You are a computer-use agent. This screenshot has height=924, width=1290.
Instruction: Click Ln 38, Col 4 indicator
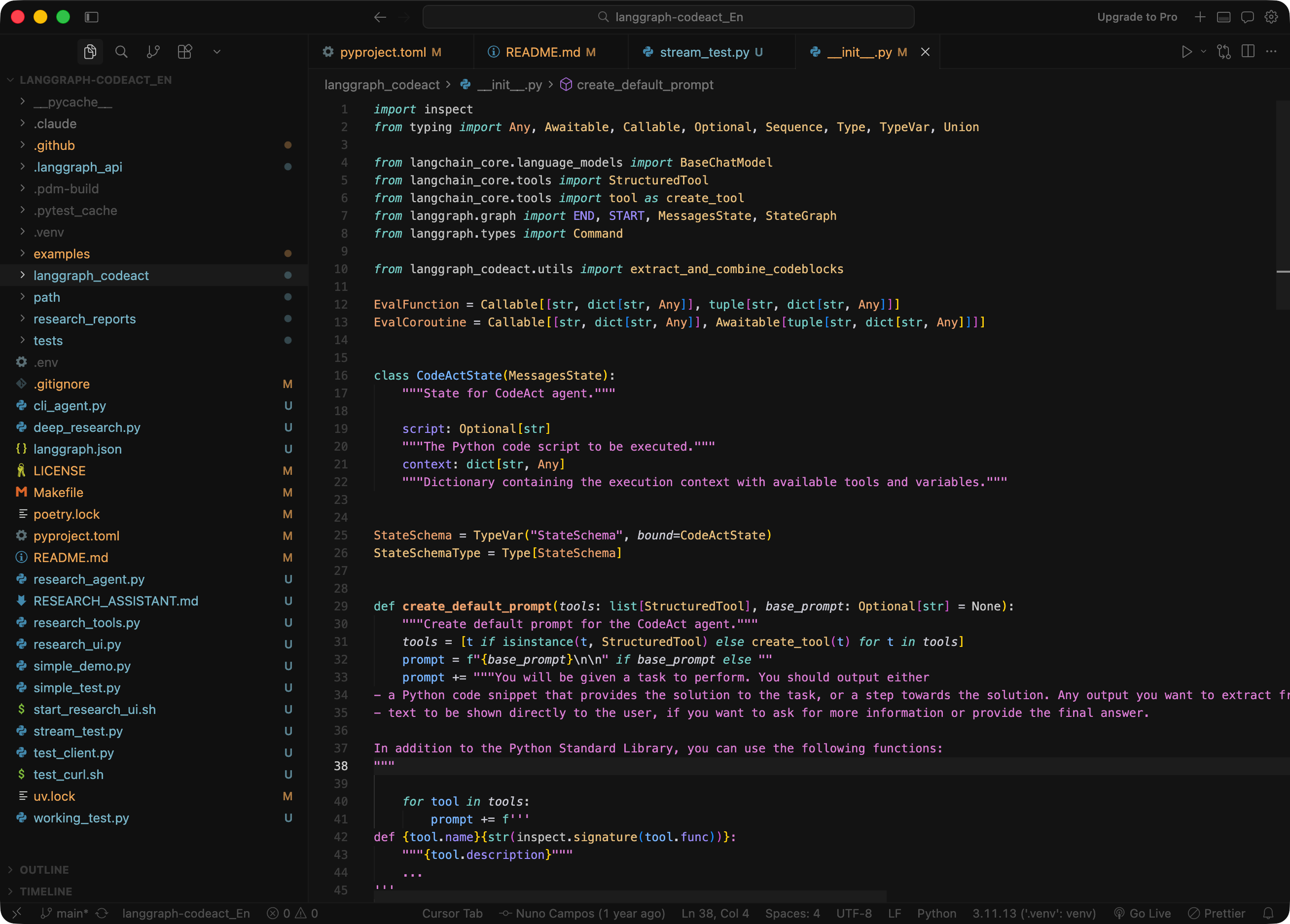point(715,913)
